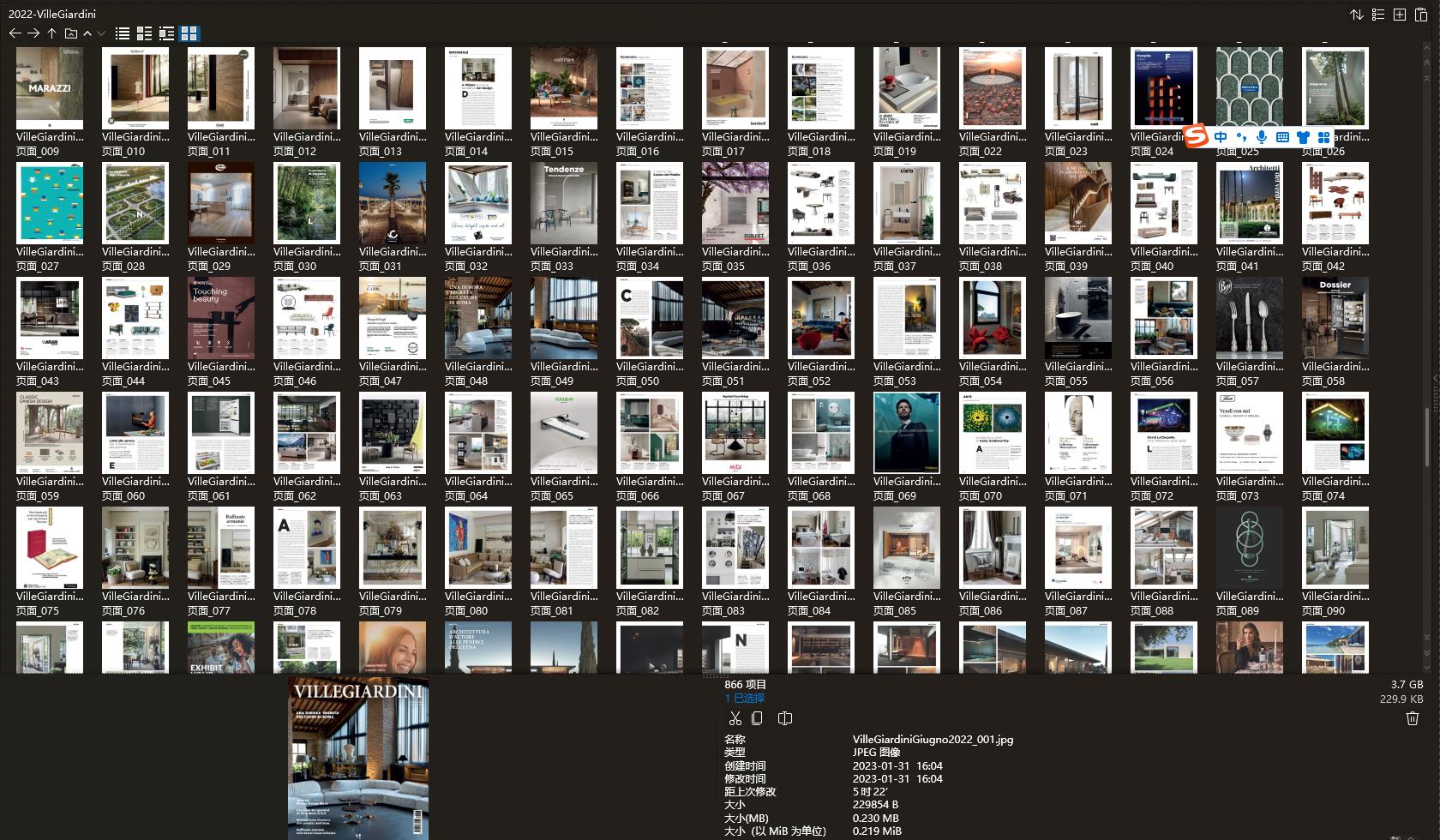
Task: Cut the selected image with the scissors icon
Action: [x=735, y=718]
